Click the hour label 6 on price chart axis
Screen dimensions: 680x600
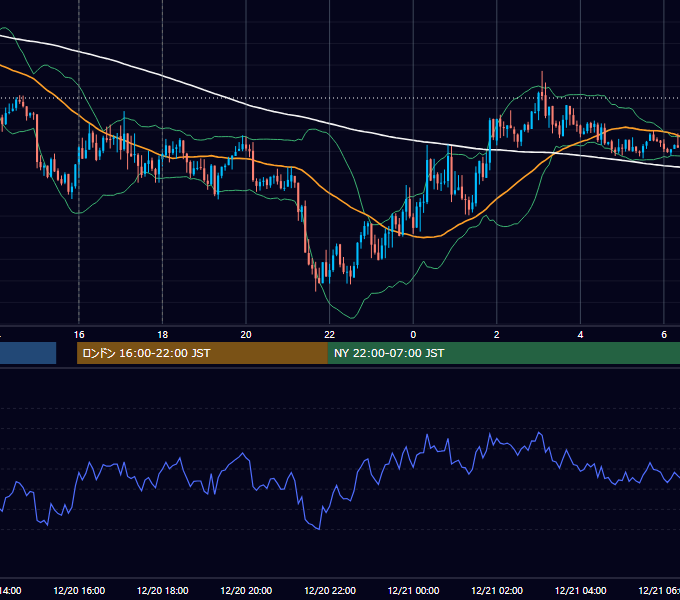point(664,335)
